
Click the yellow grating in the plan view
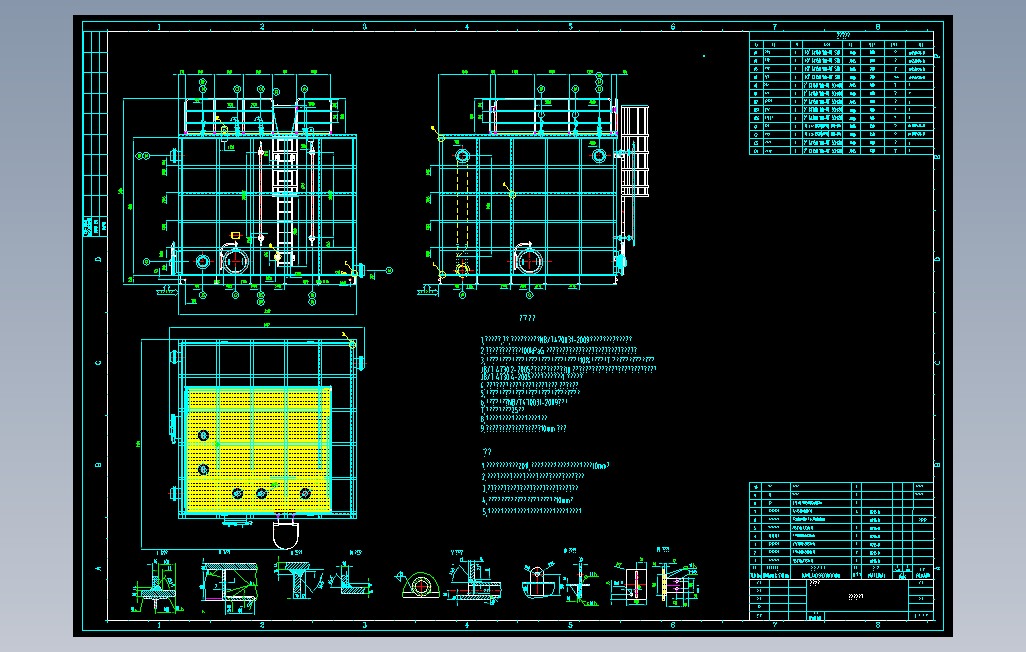pos(258,450)
